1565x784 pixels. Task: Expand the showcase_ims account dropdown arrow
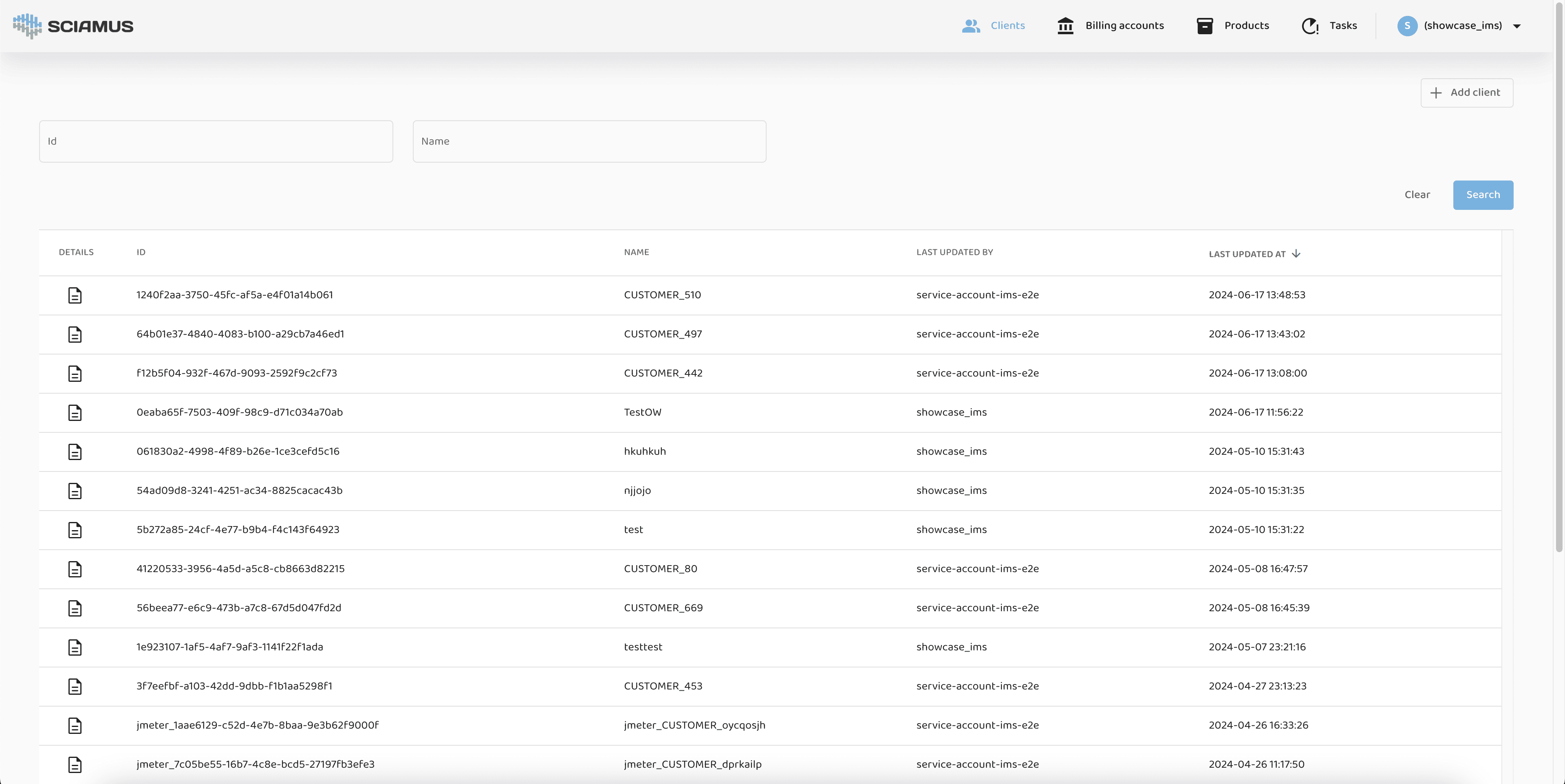(1517, 26)
